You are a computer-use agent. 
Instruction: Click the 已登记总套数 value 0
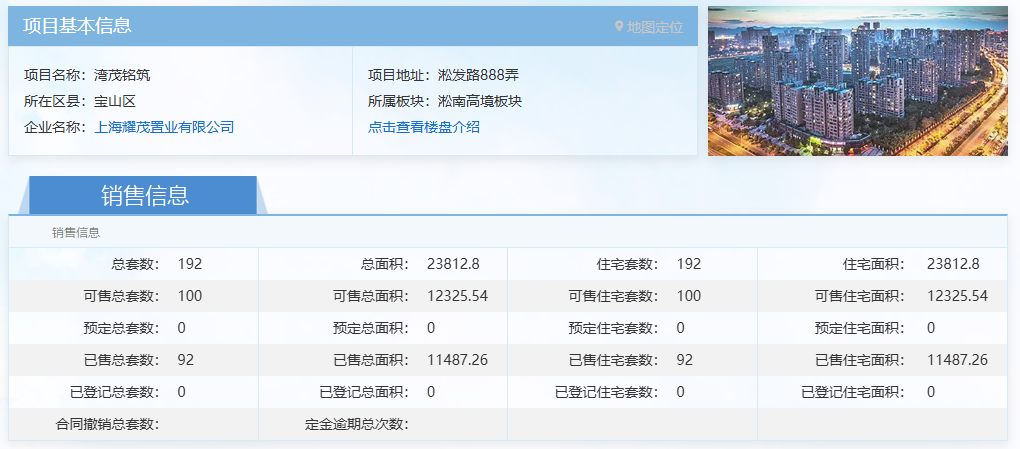(x=181, y=392)
